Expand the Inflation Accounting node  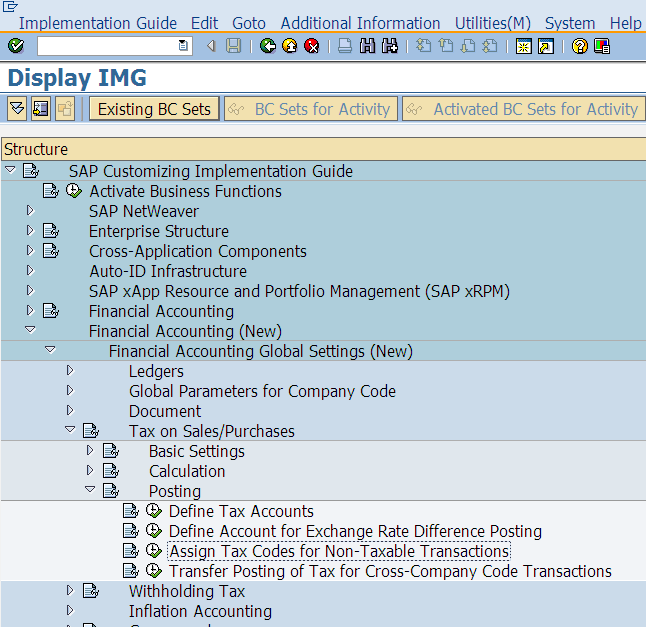click(x=70, y=610)
